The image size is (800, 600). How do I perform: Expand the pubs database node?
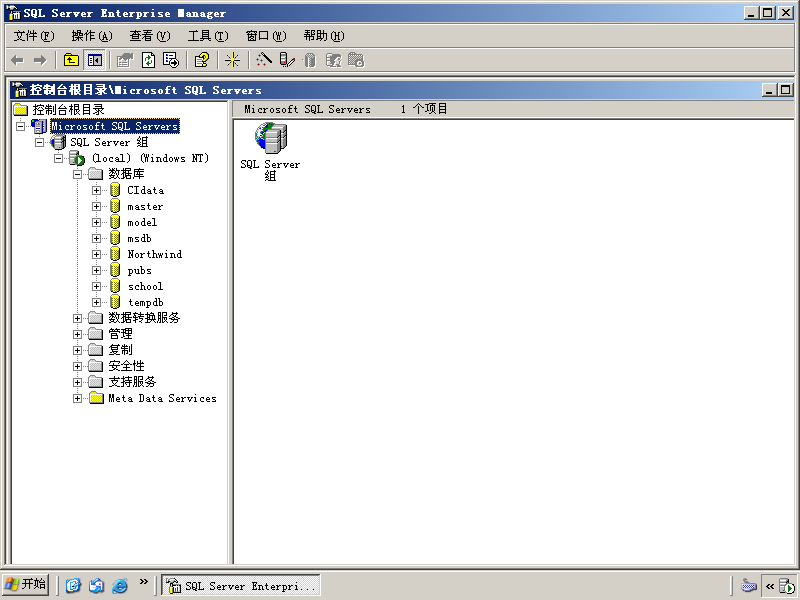coord(96,270)
